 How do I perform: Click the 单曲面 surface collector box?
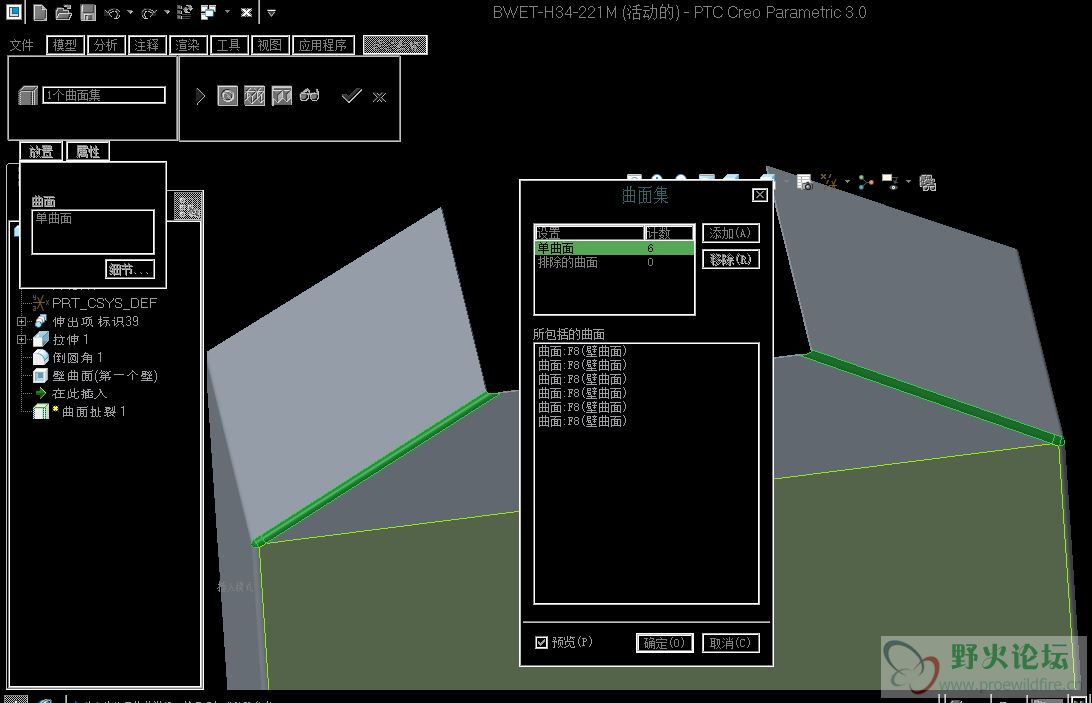(93, 232)
